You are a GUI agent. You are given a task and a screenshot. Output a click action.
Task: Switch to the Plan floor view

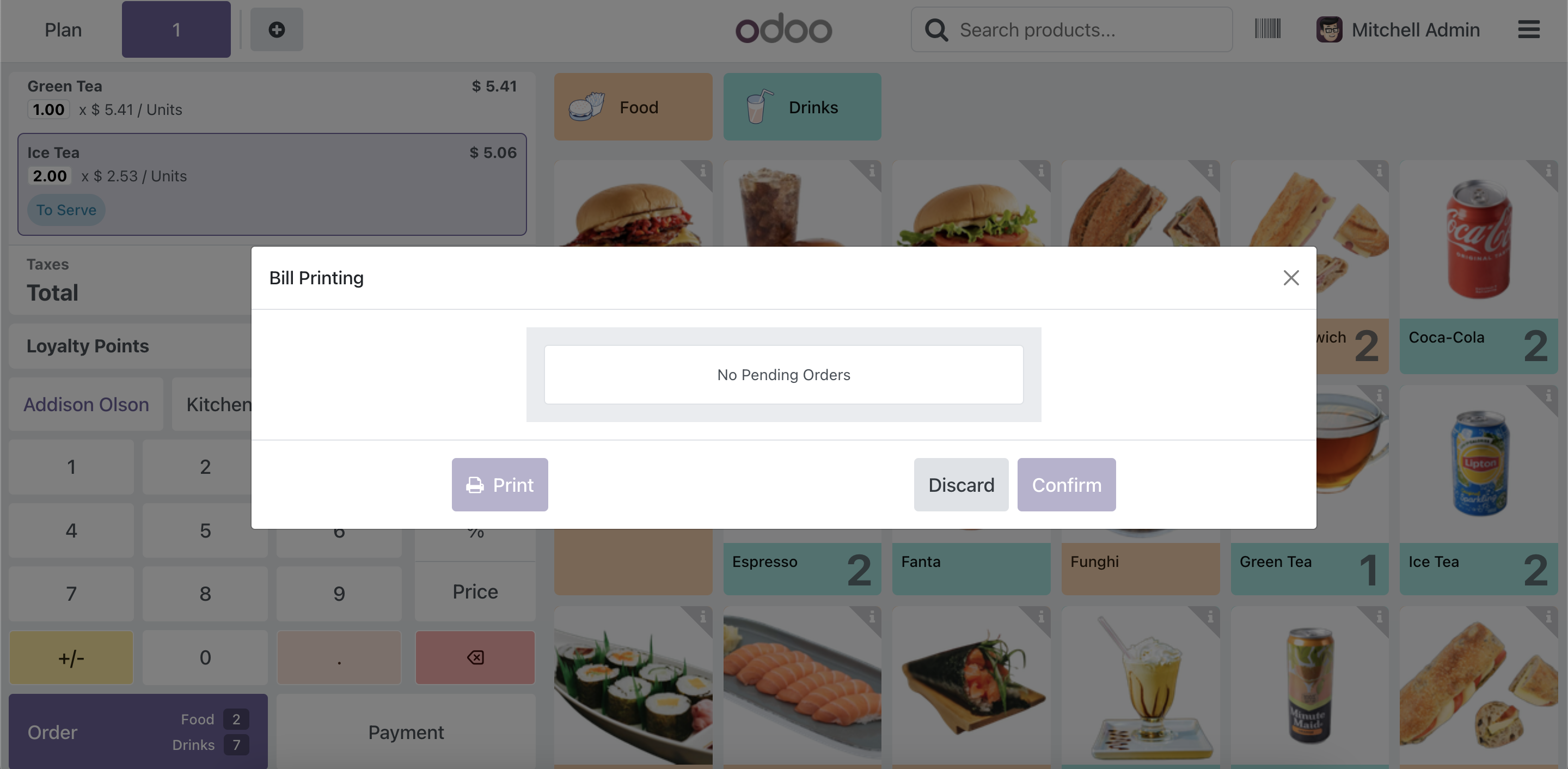click(63, 29)
